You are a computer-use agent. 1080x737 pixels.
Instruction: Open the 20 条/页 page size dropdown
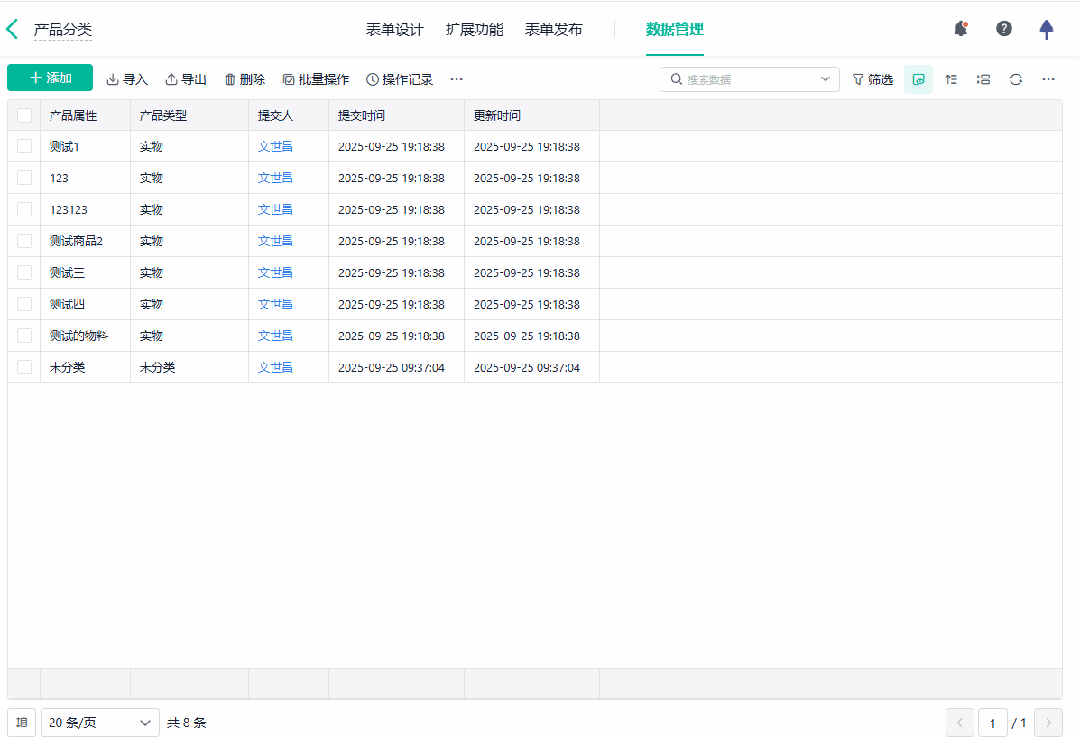(100, 723)
